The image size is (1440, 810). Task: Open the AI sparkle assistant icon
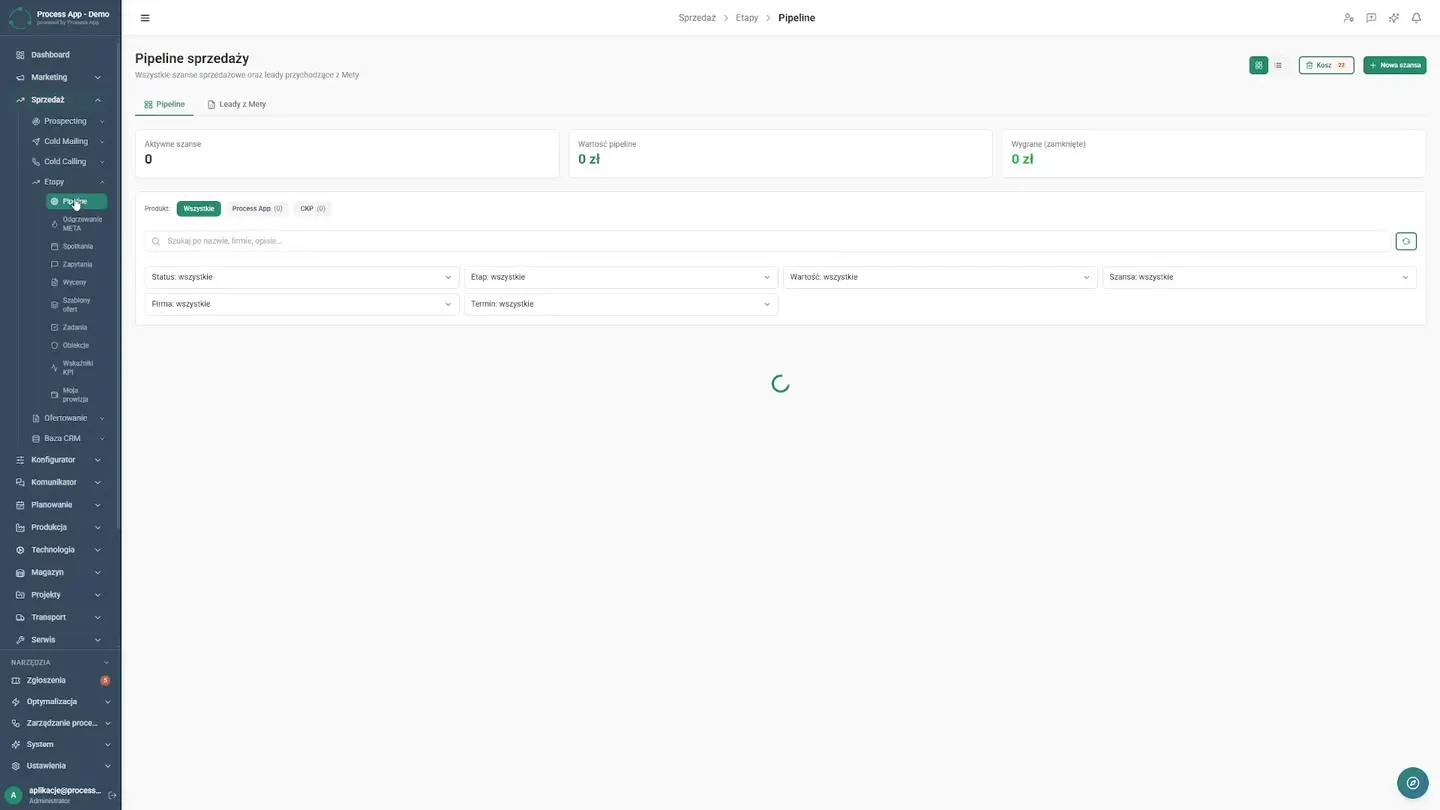1394,18
